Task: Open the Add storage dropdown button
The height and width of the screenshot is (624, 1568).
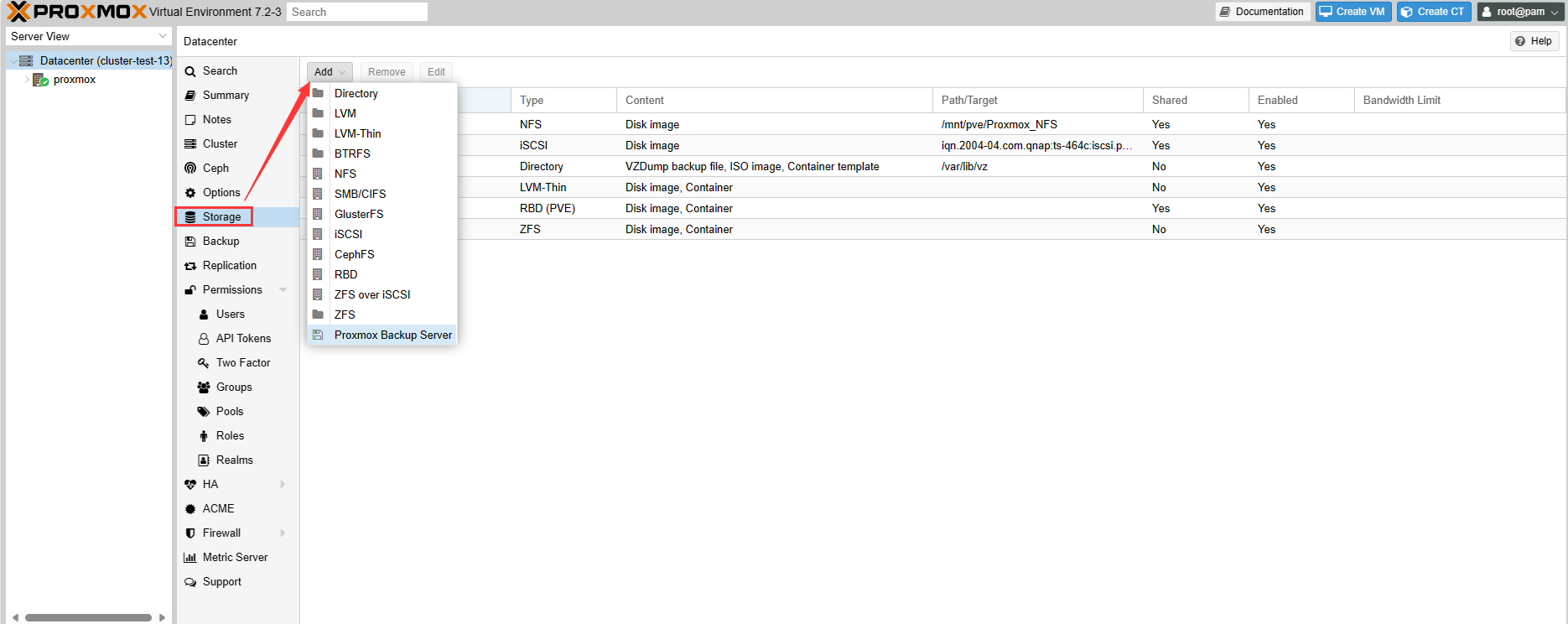Action: pyautogui.click(x=330, y=72)
